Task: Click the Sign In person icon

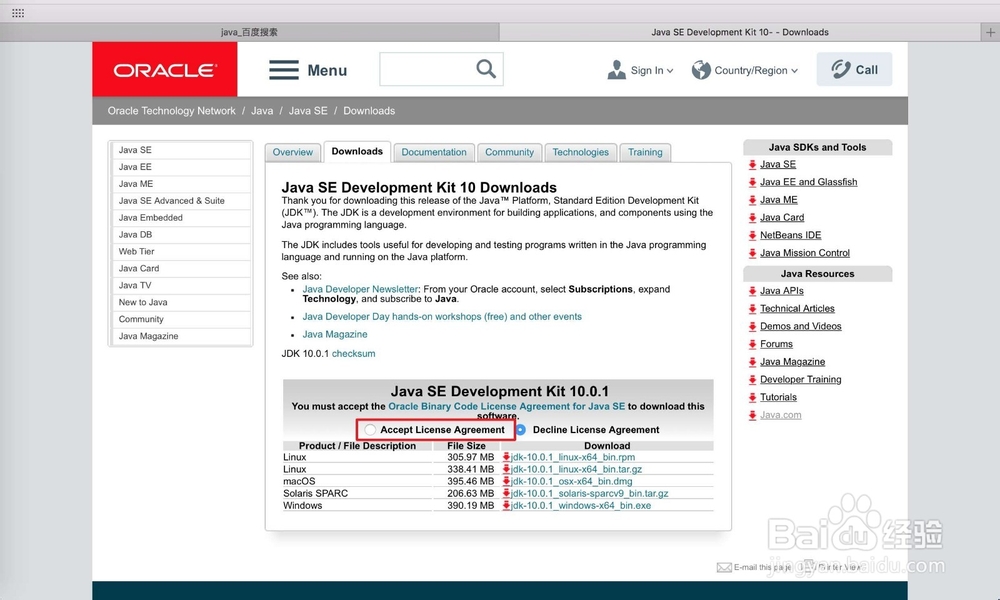Action: (x=616, y=70)
